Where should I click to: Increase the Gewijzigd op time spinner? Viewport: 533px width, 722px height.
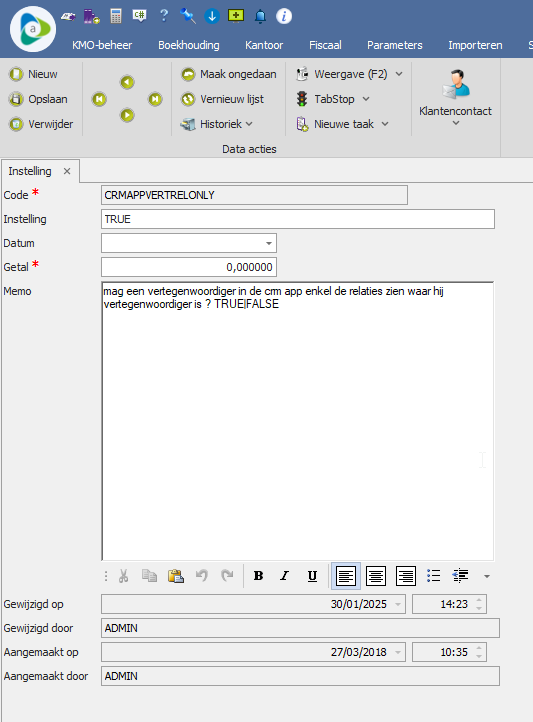point(479,600)
